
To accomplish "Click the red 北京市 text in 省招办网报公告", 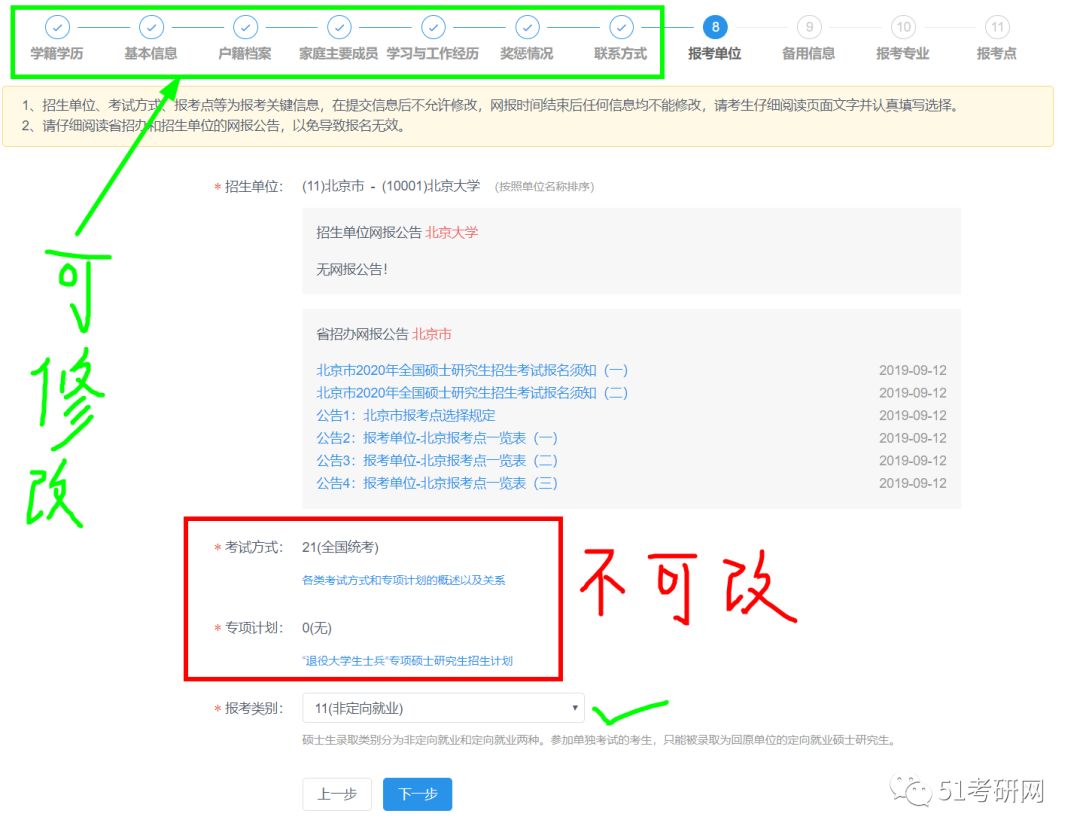I will point(432,335).
